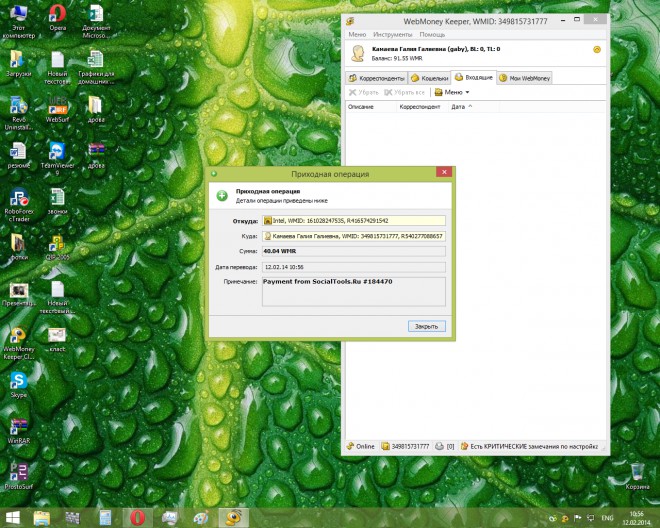Image resolution: width=660 pixels, height=528 pixels.
Task: Launch WebMoney Keeper Classic desktop shortcut
Action: click(x=19, y=342)
